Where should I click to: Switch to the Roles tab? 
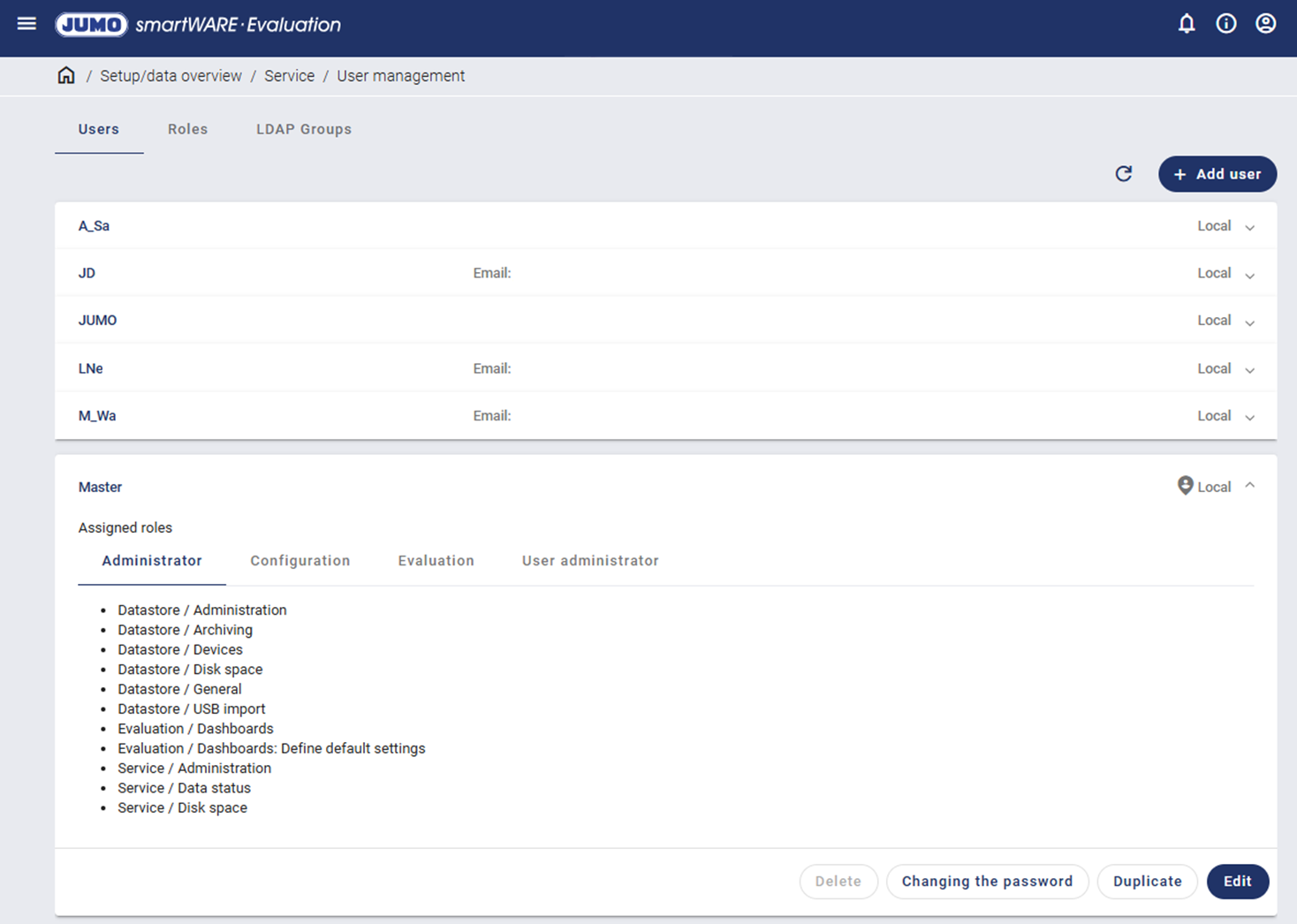click(187, 129)
